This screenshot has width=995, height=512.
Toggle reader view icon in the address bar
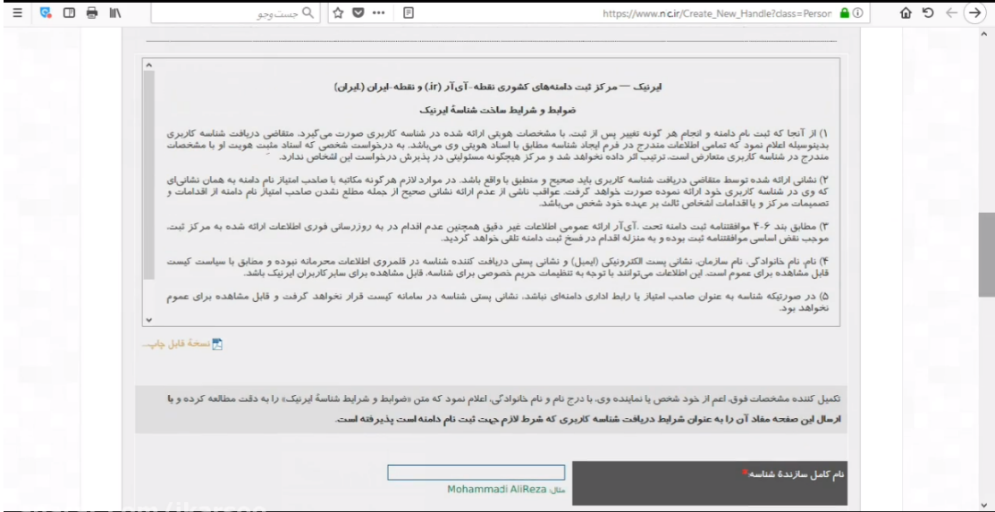pyautogui.click(x=409, y=13)
